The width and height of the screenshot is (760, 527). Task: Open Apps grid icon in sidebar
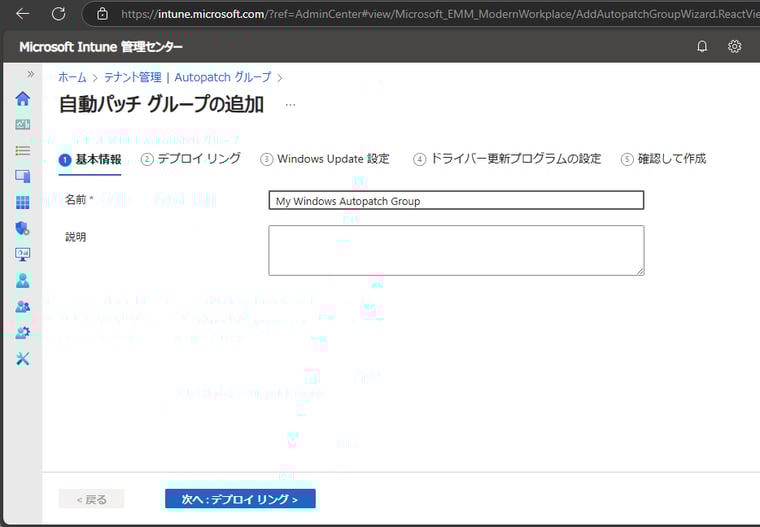pyautogui.click(x=23, y=202)
